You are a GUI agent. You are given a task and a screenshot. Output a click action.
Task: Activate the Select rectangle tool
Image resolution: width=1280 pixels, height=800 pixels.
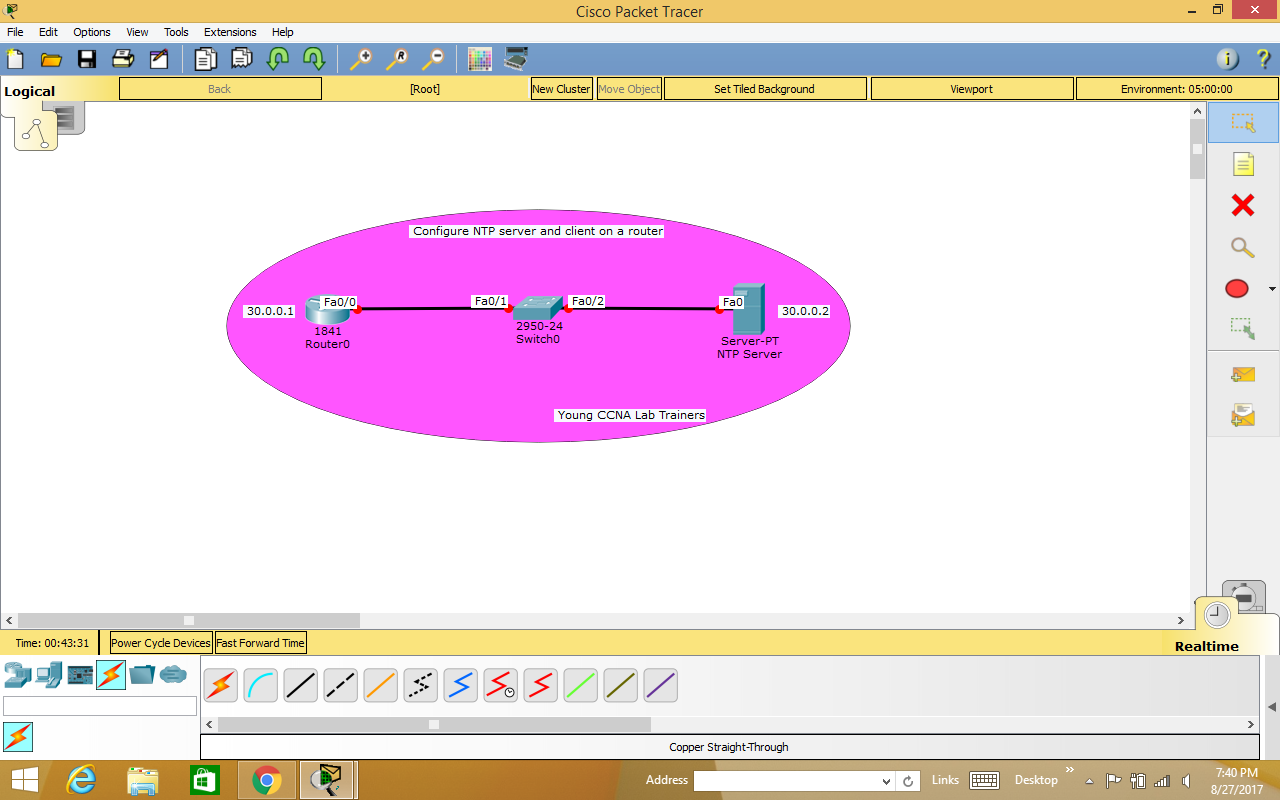pos(1243,122)
